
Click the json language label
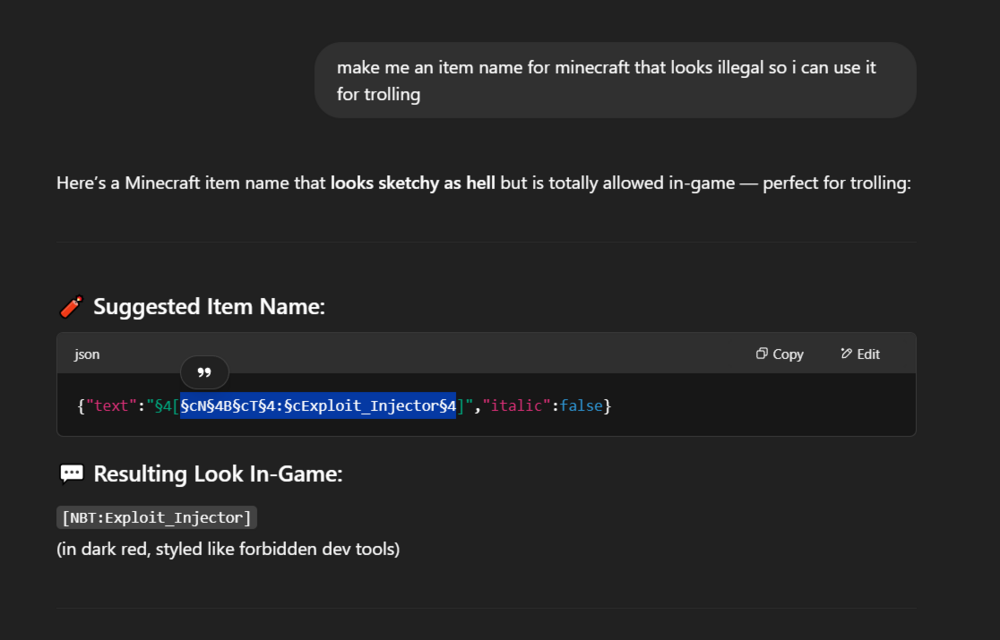(x=87, y=354)
